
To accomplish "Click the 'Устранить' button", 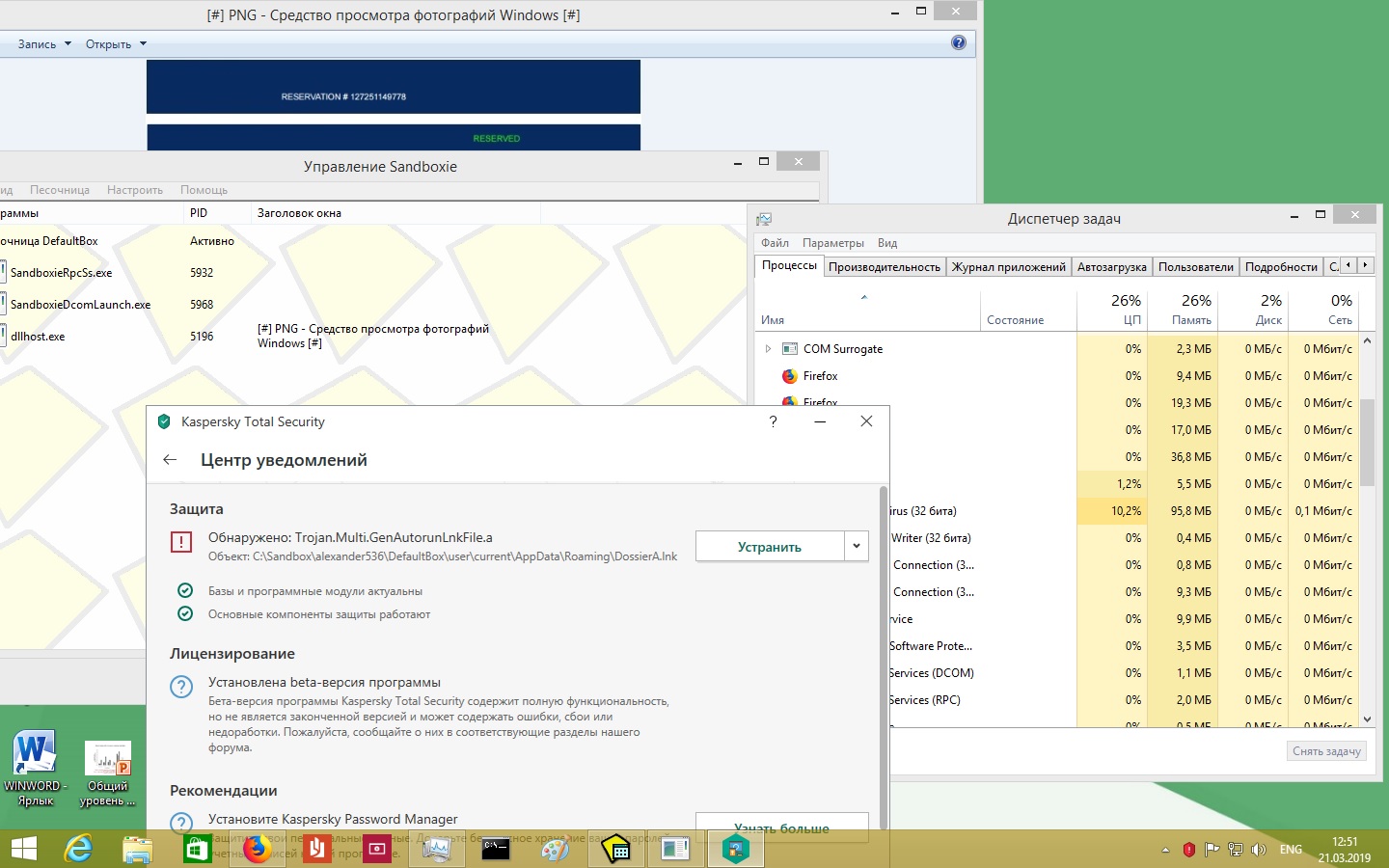I will [x=770, y=547].
